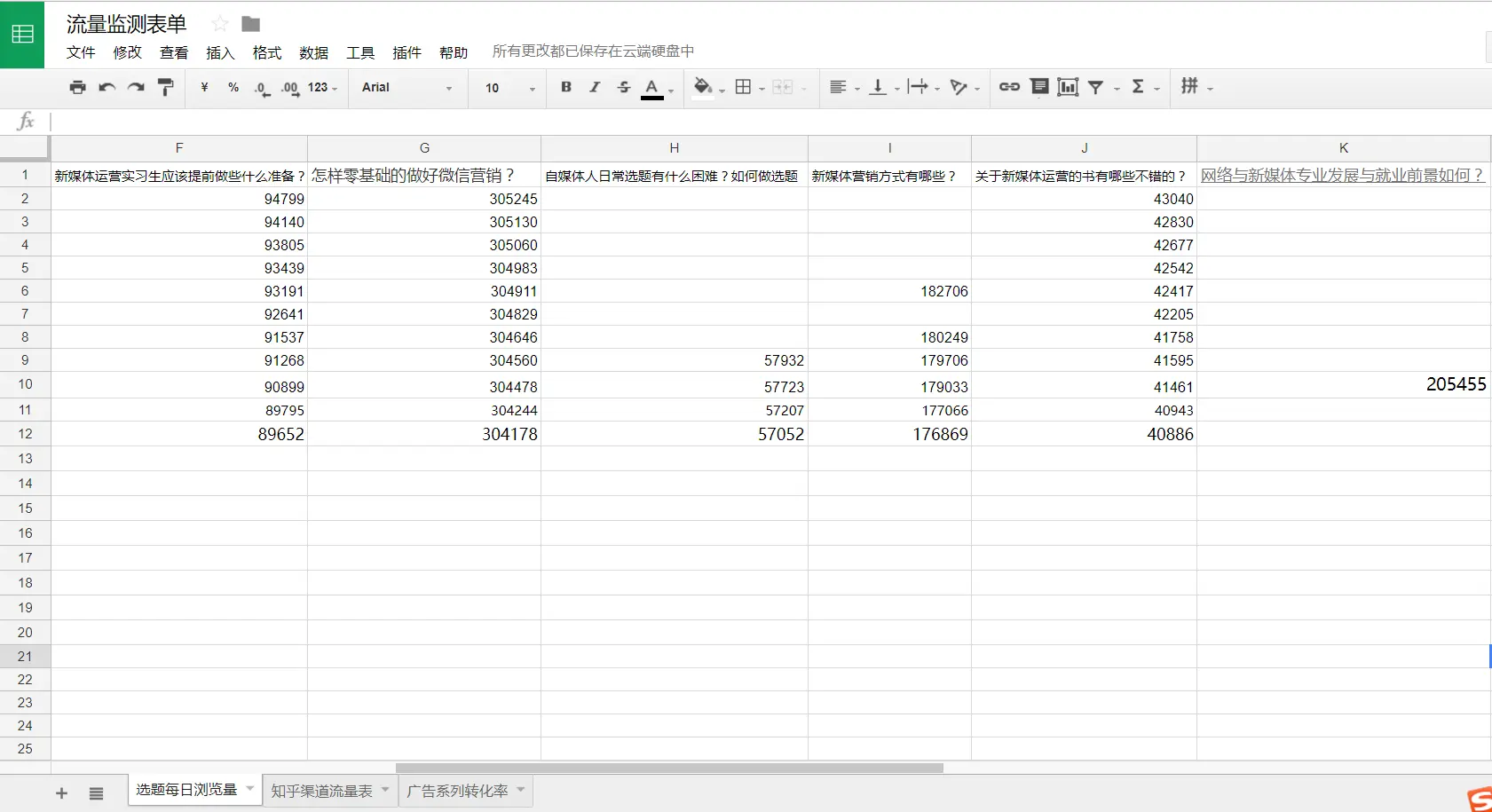Image resolution: width=1492 pixels, height=812 pixels.
Task: Select the cell containing 205455
Action: coord(1344,384)
